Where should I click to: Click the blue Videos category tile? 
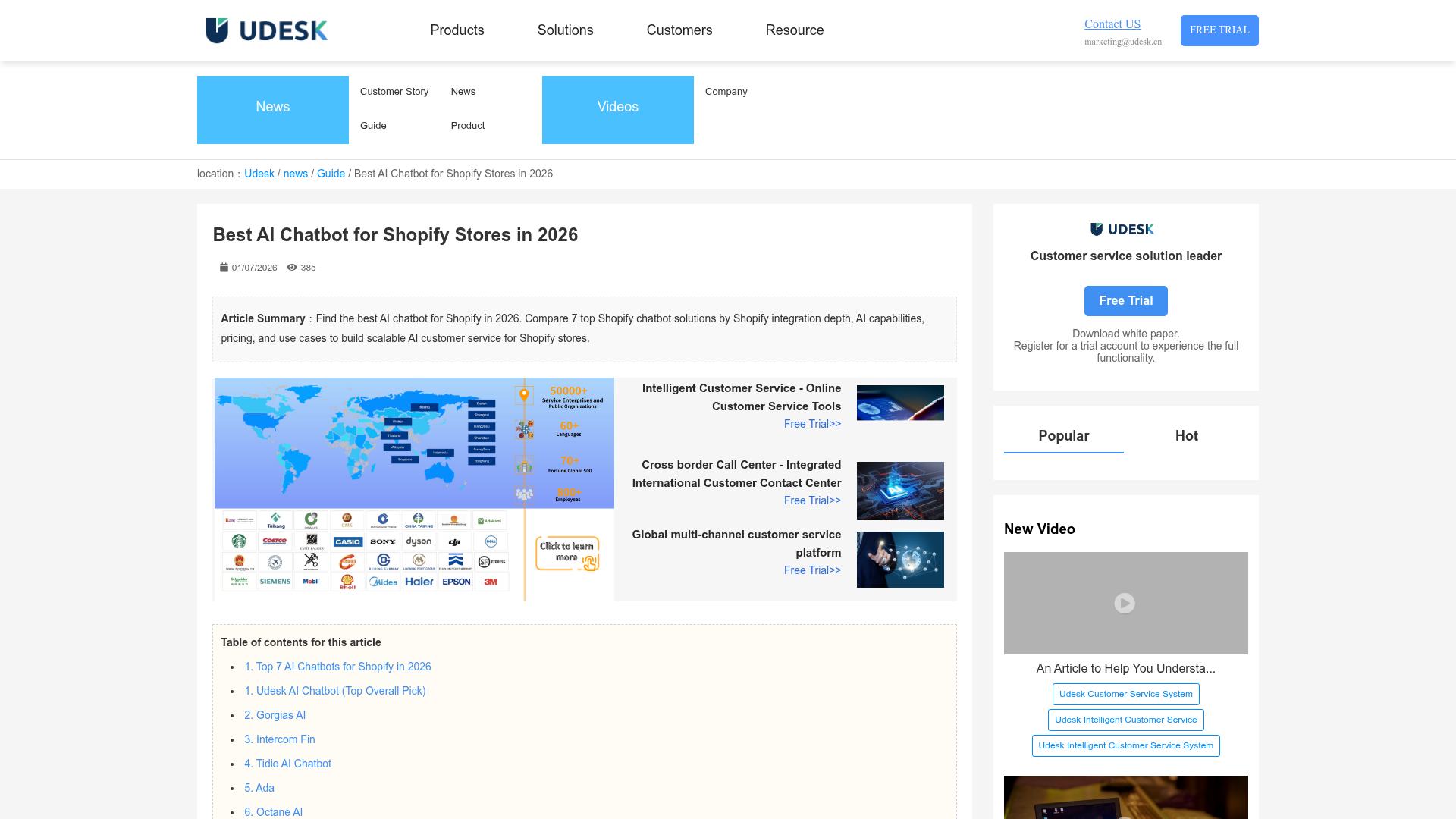pyautogui.click(x=618, y=110)
